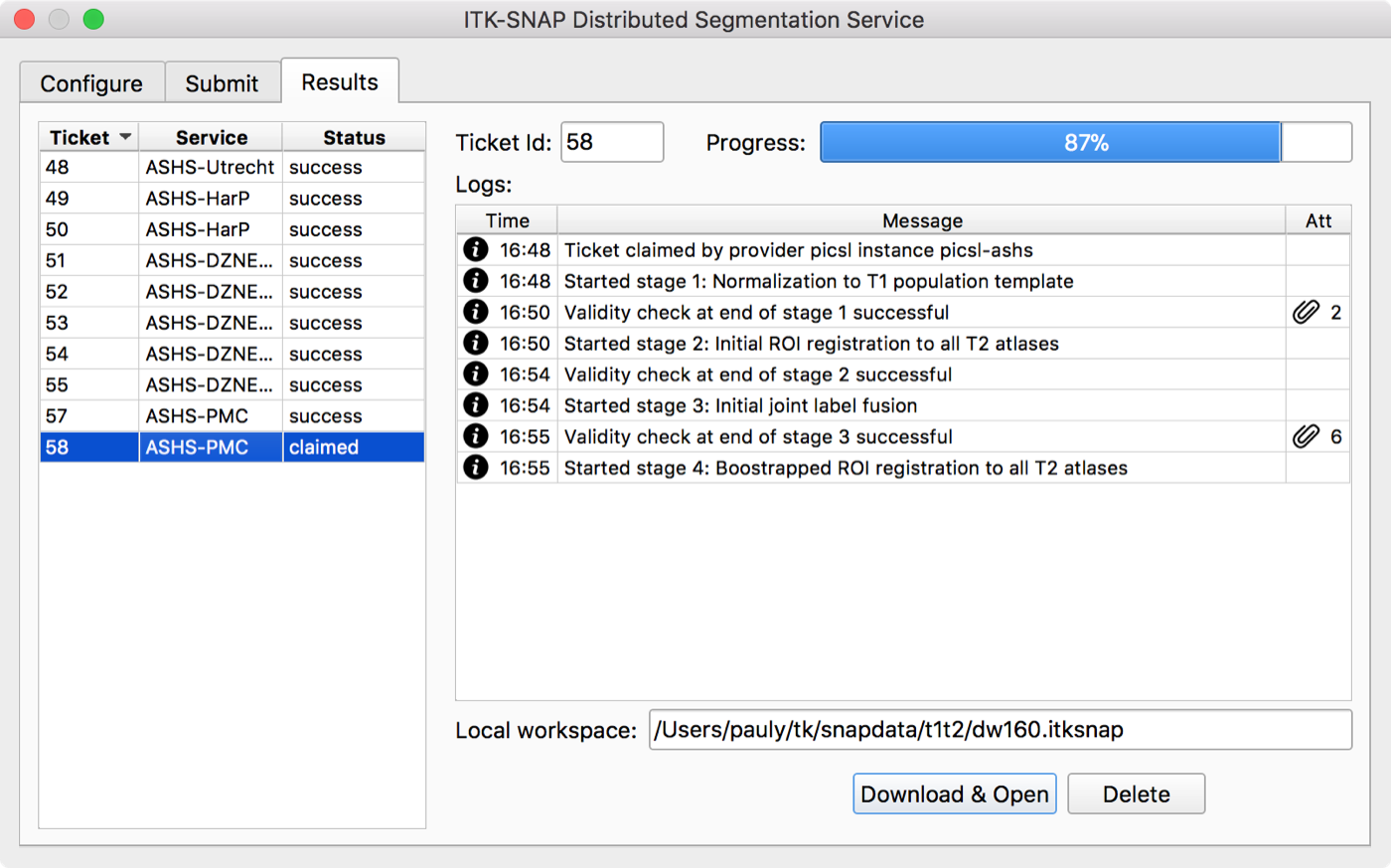
Task: Select ticket 53 in the ticket list
Action: (232, 323)
